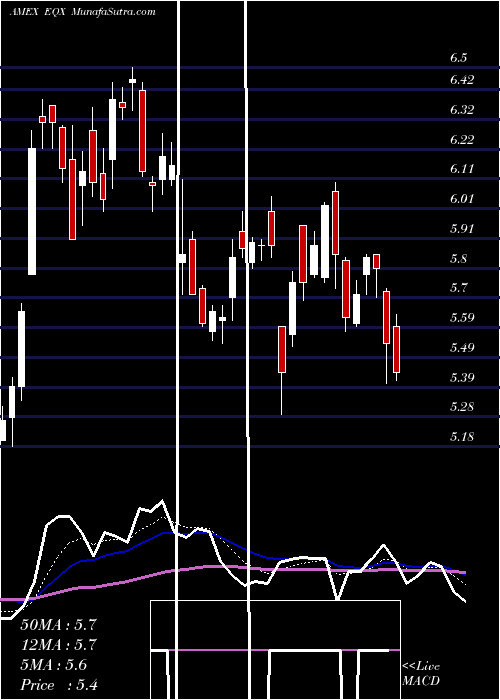This screenshot has height=700, width=500.
Task: Click the '50MA : 5.7' legend entry
Action: pyautogui.click(x=58, y=625)
